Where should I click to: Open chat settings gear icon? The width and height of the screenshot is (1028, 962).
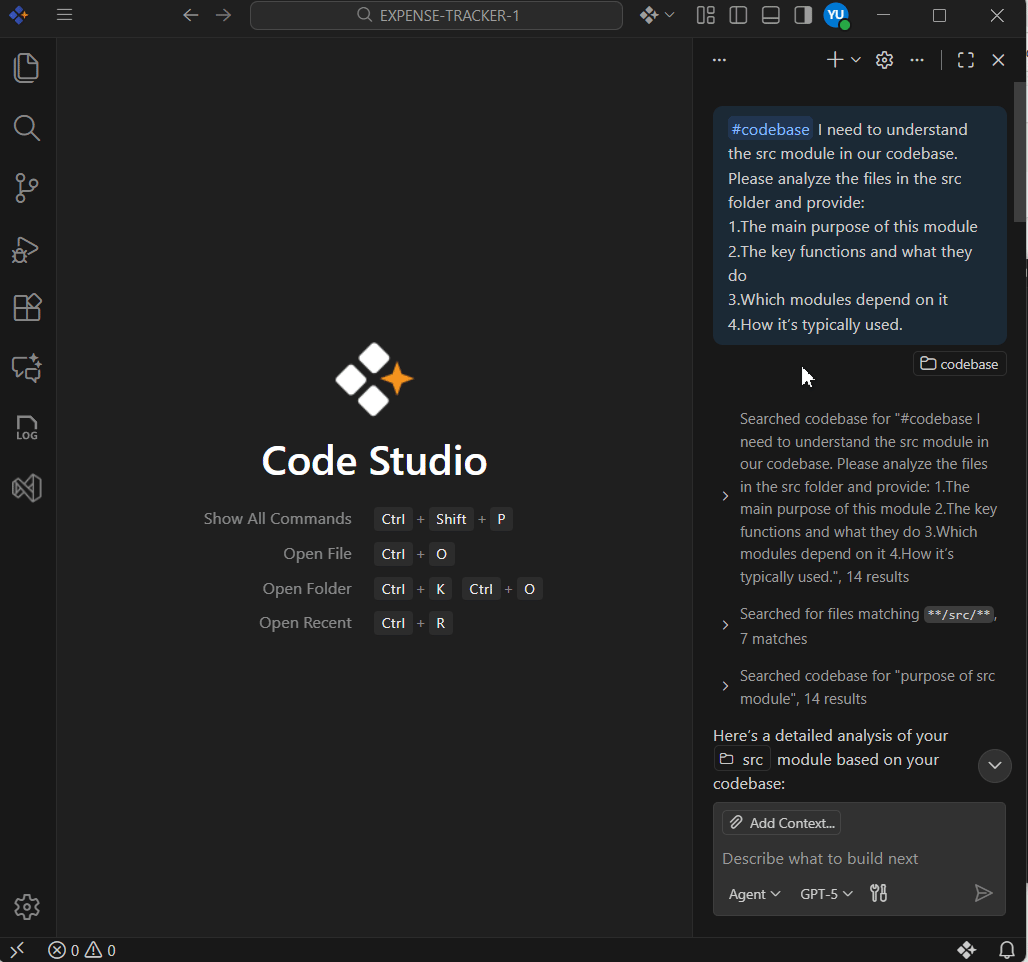click(884, 60)
